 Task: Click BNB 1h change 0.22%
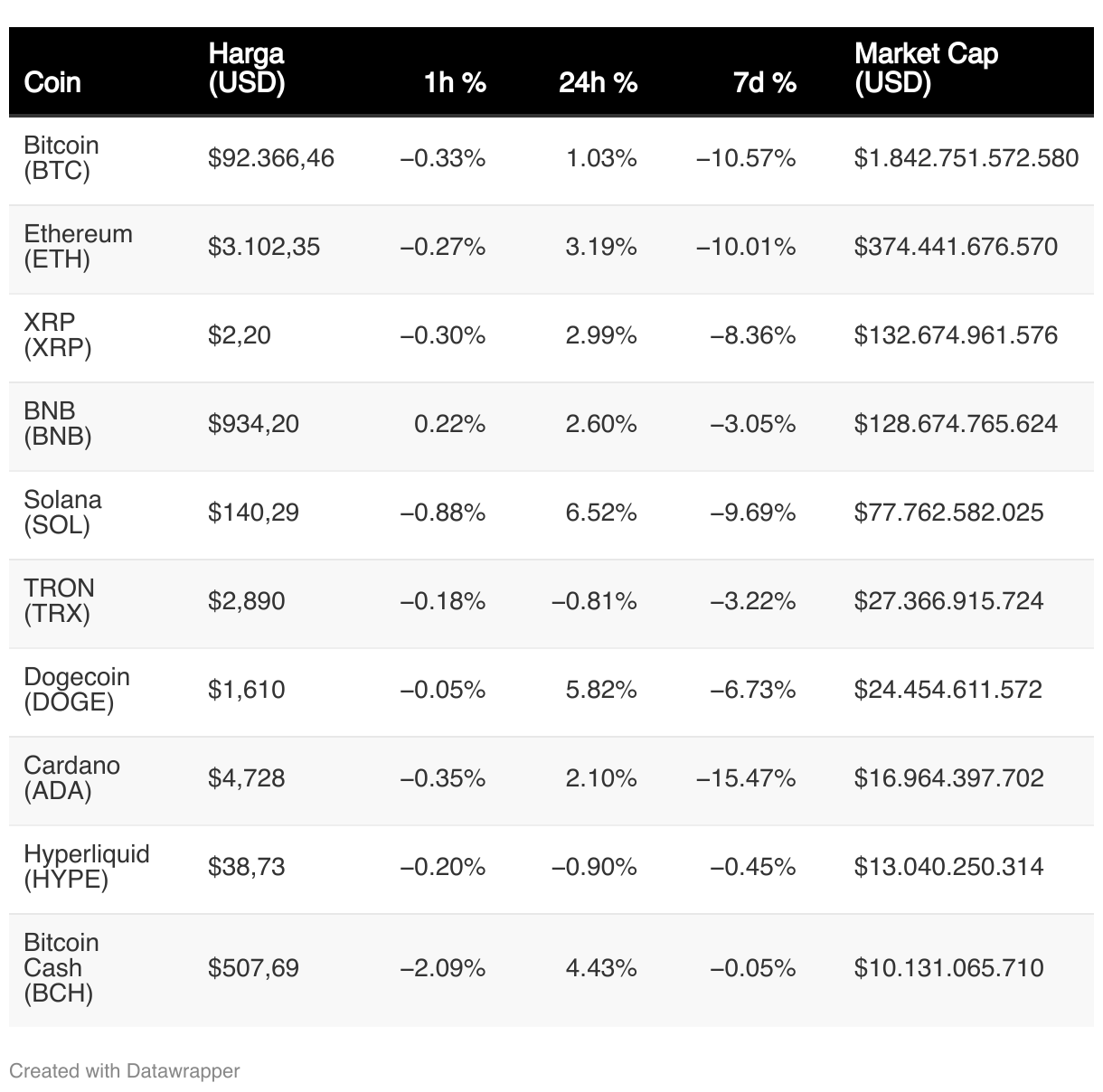[449, 424]
